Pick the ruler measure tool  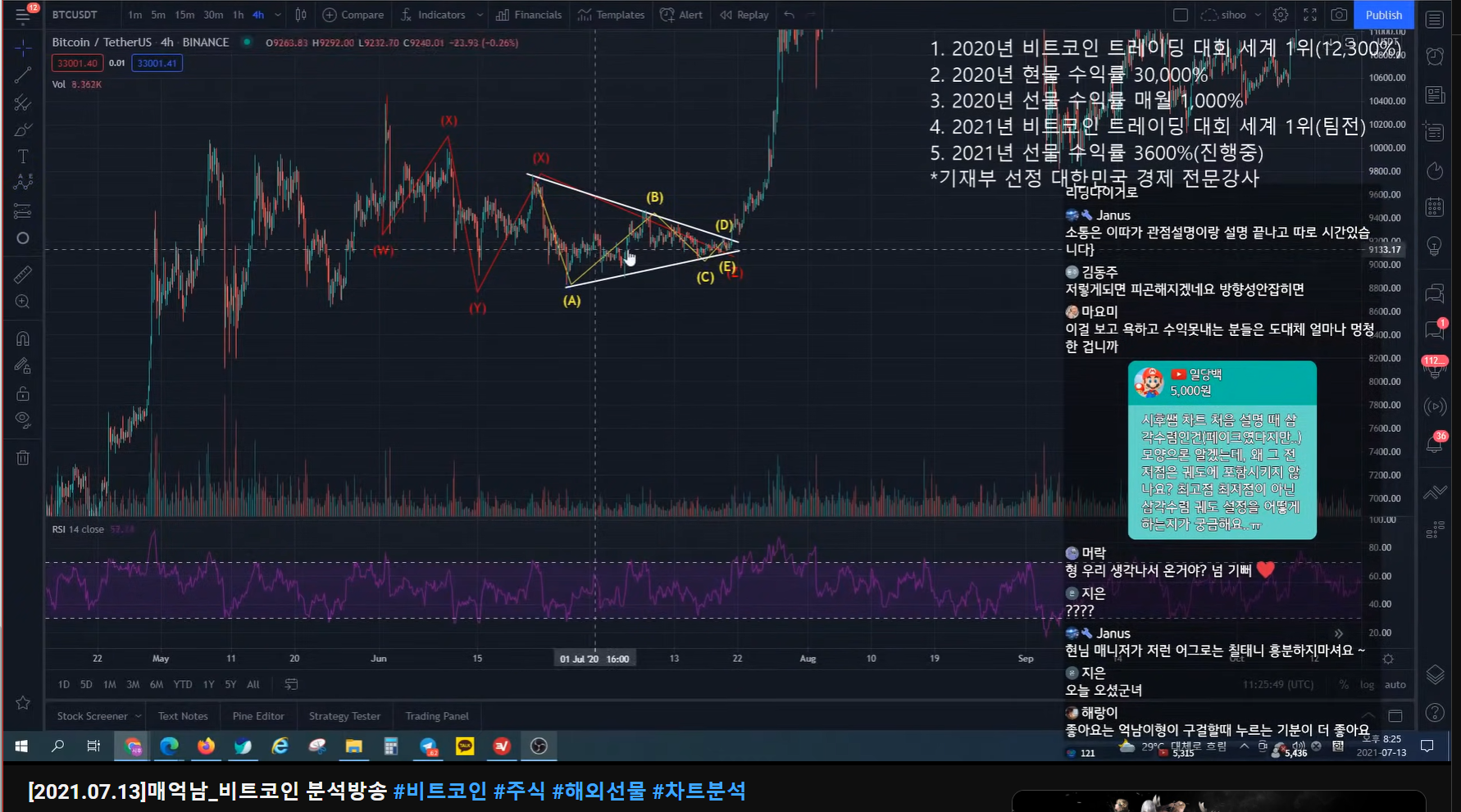[23, 274]
